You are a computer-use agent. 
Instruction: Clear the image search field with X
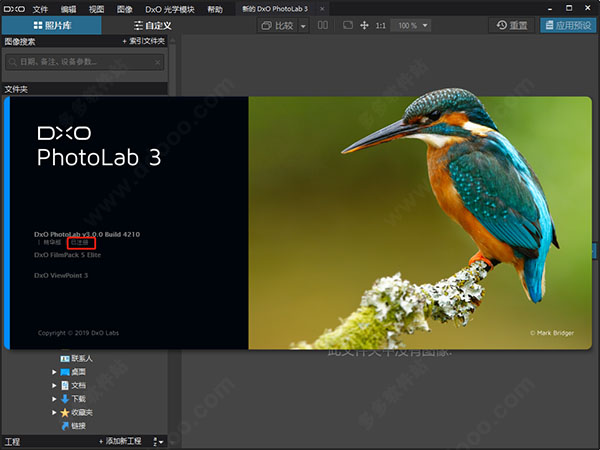(x=158, y=62)
